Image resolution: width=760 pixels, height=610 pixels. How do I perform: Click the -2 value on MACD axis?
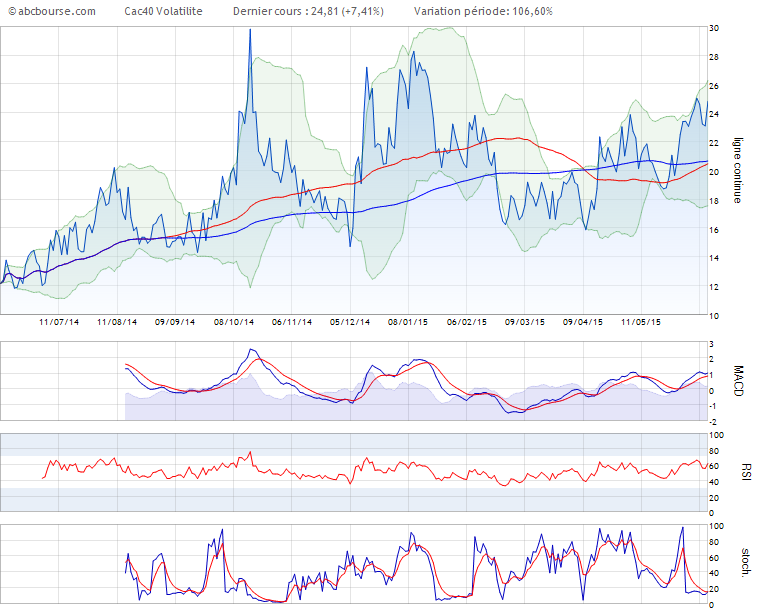click(711, 422)
